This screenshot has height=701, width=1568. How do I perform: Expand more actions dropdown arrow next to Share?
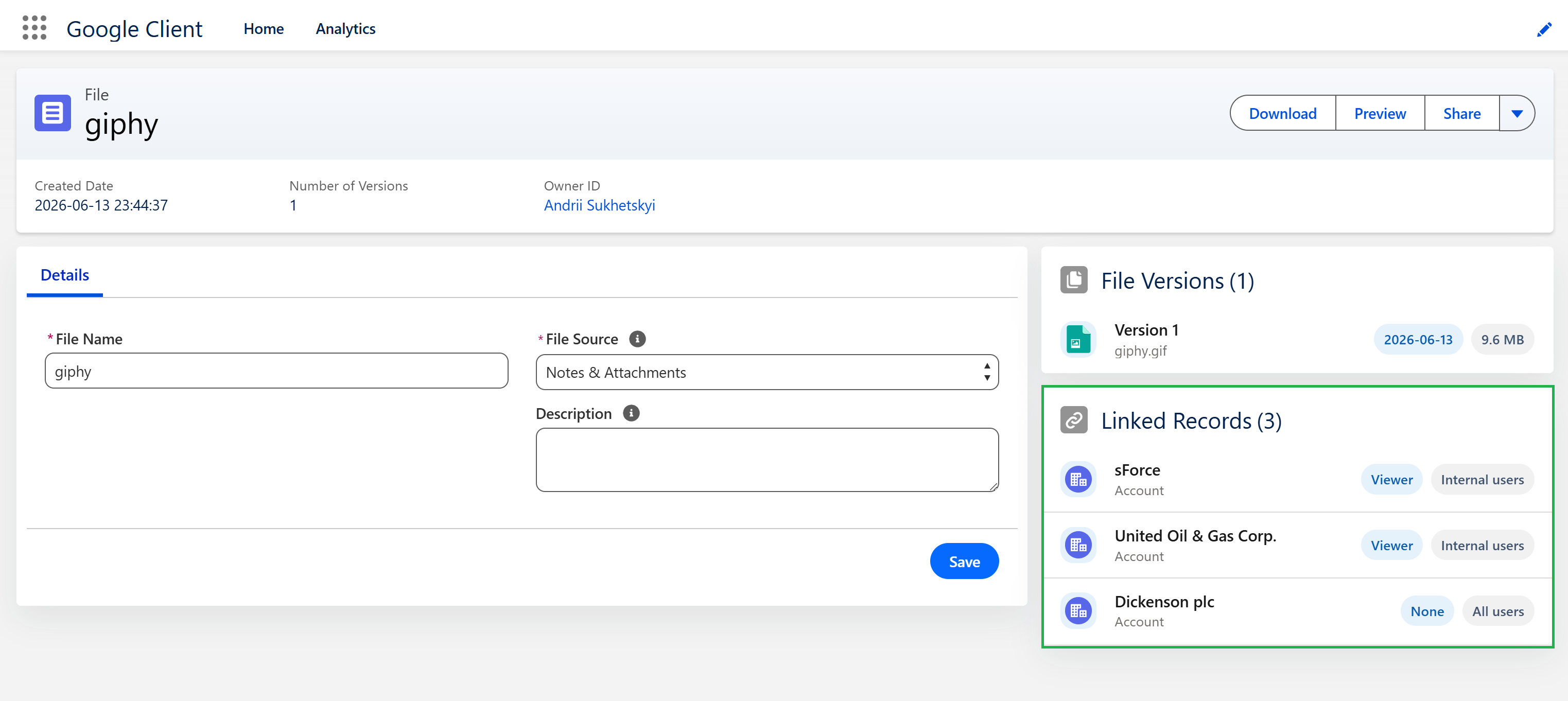1516,113
